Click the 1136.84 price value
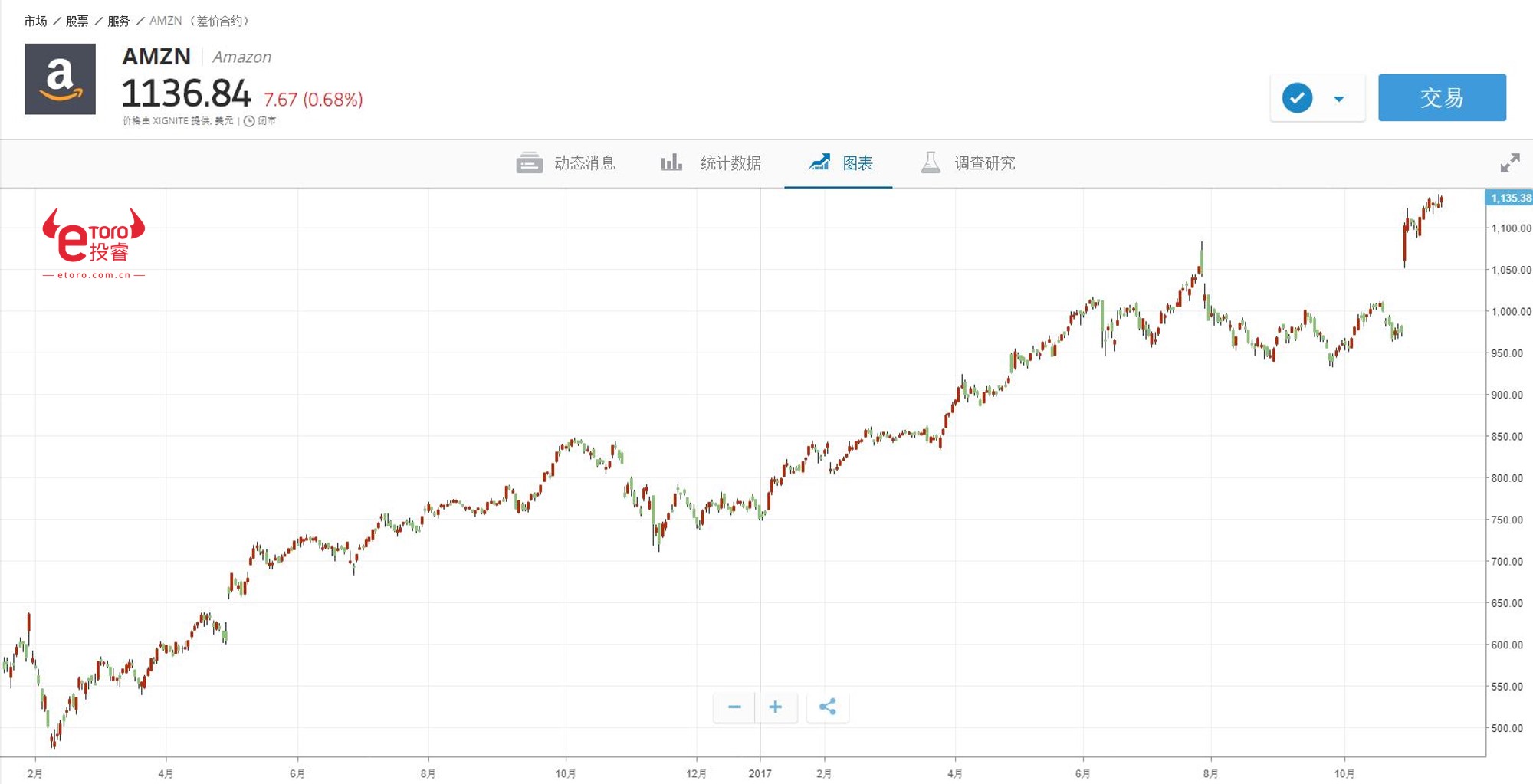The width and height of the screenshot is (1533, 784). 186,93
